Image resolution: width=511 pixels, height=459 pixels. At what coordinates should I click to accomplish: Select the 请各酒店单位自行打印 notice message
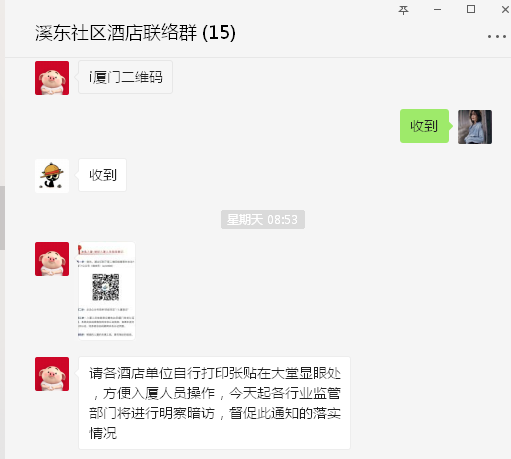pos(214,403)
